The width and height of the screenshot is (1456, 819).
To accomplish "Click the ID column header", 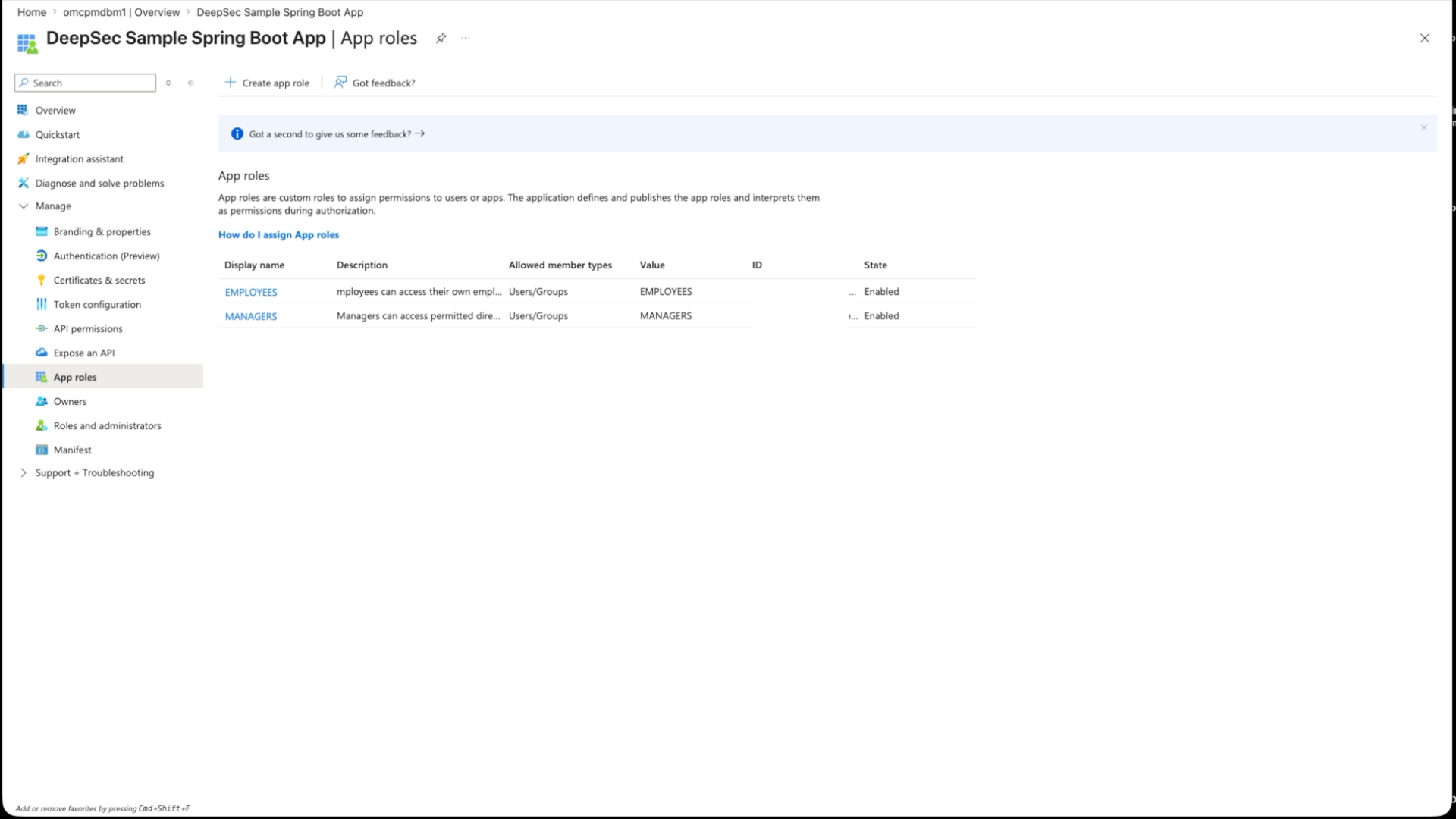I will [x=757, y=265].
